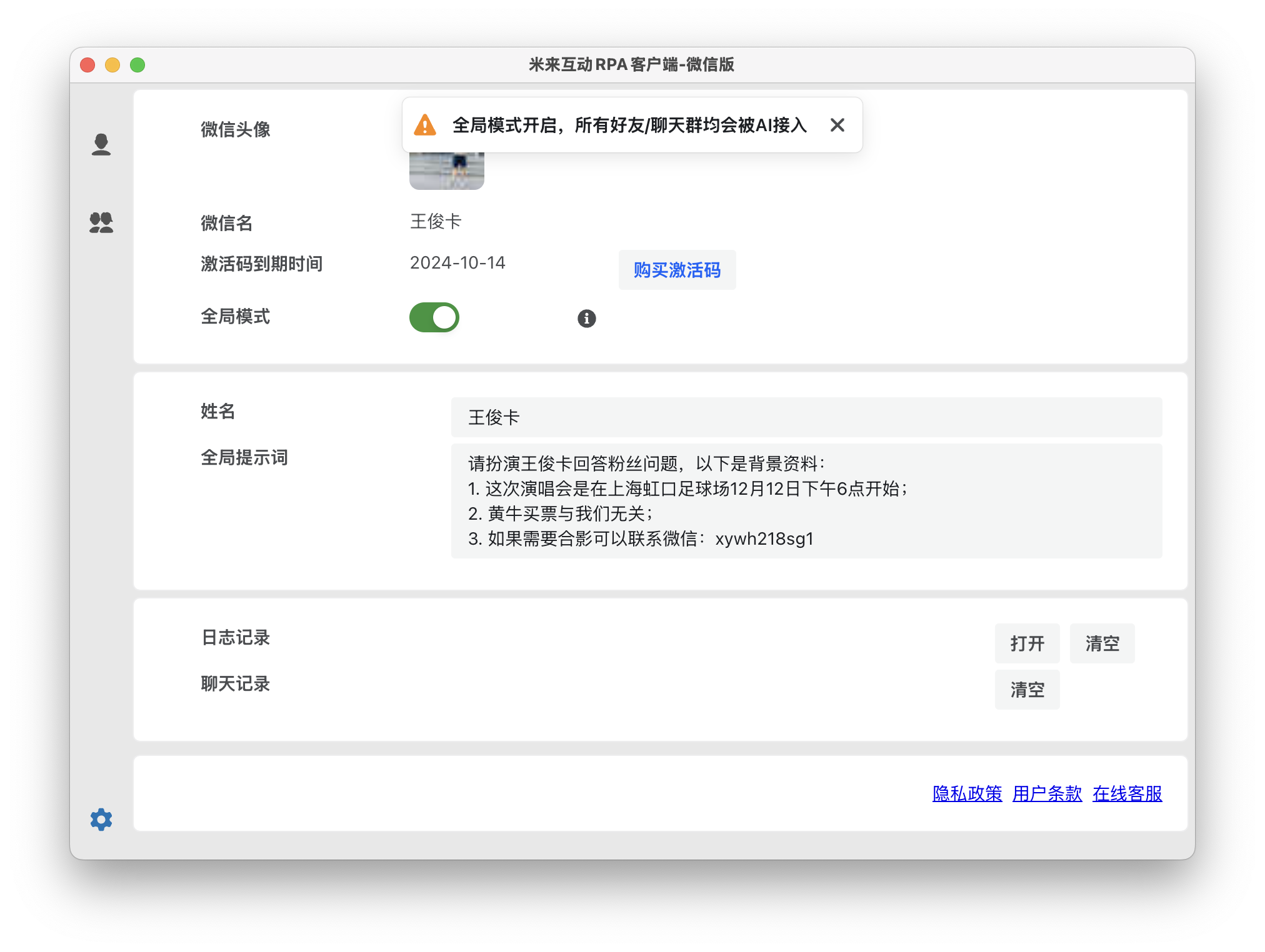This screenshot has height=952, width=1265.
Task: Open 购买激活码 to buy an activation code
Action: click(676, 270)
